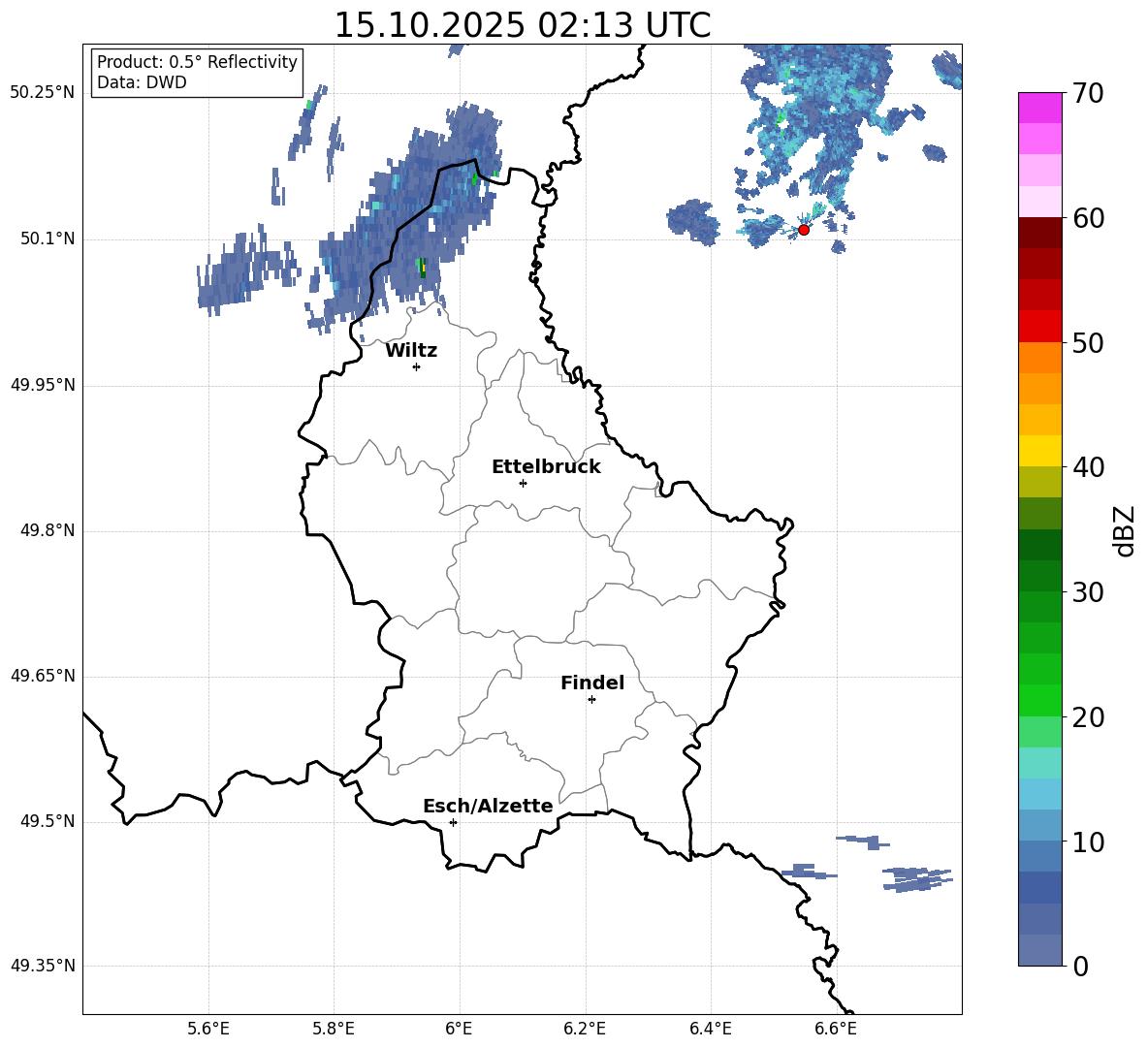This screenshot has height=1048, width=1148.
Task: Click the yellow 40 dBZ colorbar segment
Action: tap(1040, 452)
